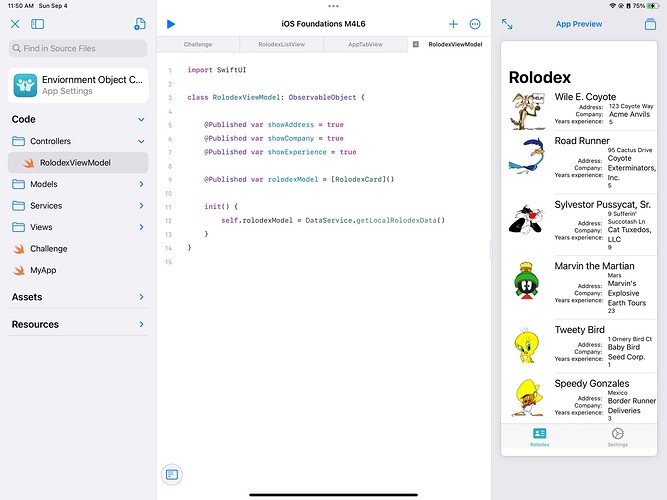Image resolution: width=667 pixels, height=500 pixels.
Task: Expand the Resources section chevron
Action: 141,324
